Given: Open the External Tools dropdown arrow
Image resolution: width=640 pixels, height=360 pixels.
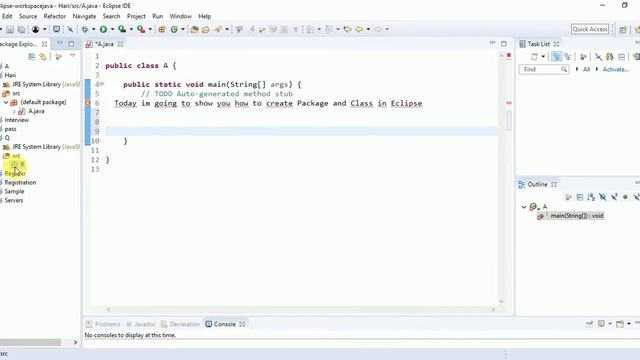Looking at the screenshot, I should pos(150,29).
